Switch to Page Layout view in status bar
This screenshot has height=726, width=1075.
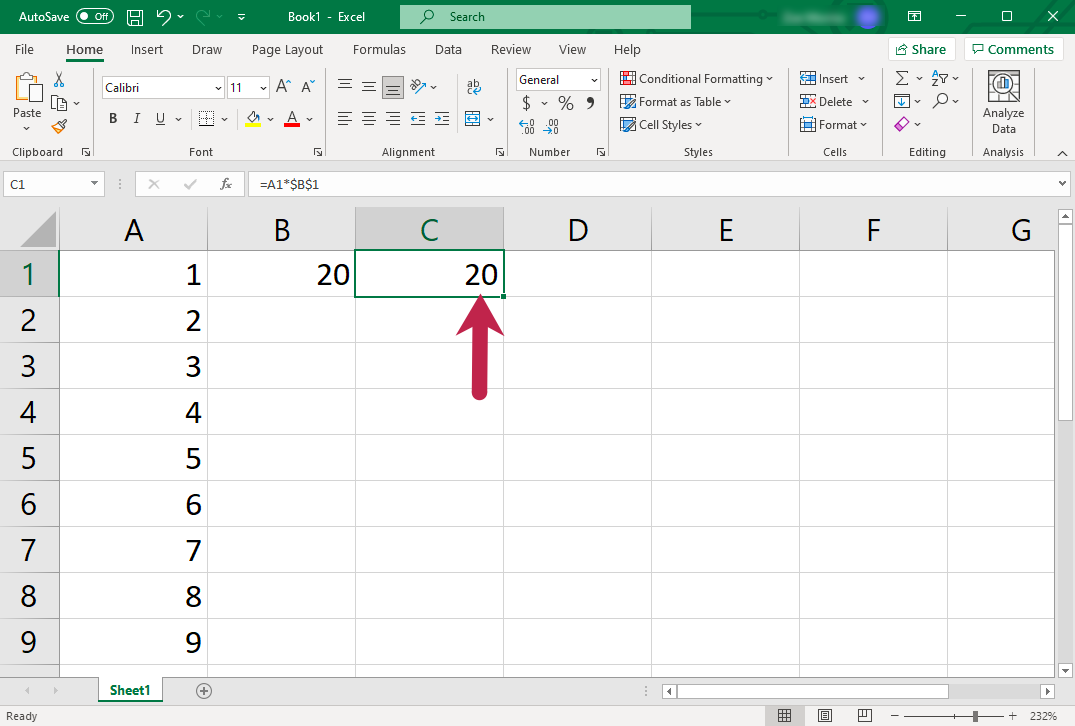pyautogui.click(x=825, y=716)
